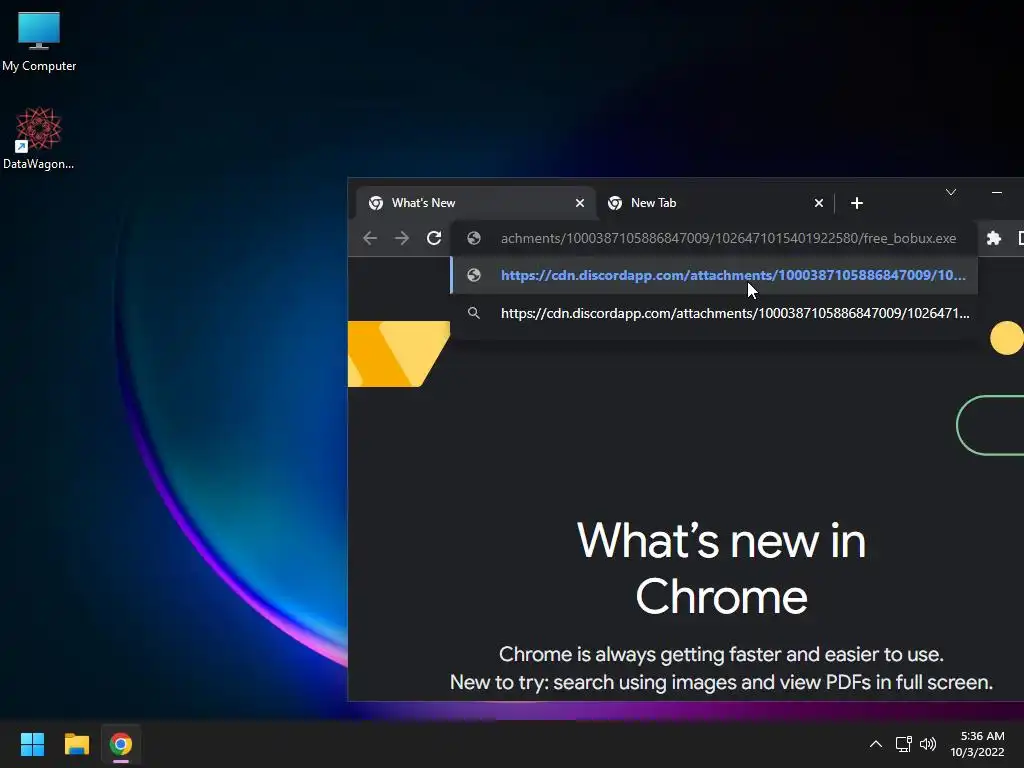Open Chrome's Extensions puzzle icon
Image resolution: width=1024 pixels, height=768 pixels.
pyautogui.click(x=994, y=238)
